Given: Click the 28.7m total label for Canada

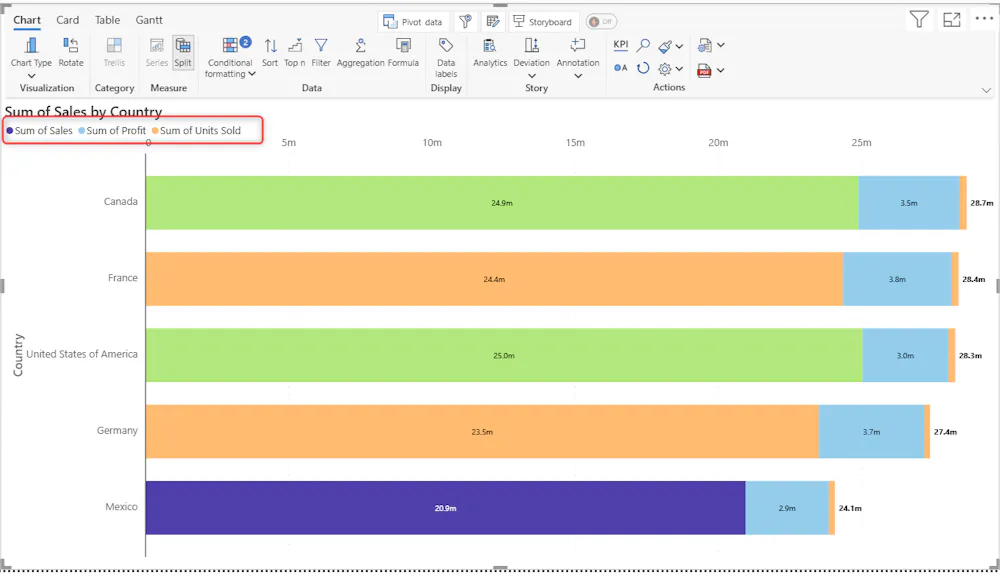Looking at the screenshot, I should tap(982, 203).
